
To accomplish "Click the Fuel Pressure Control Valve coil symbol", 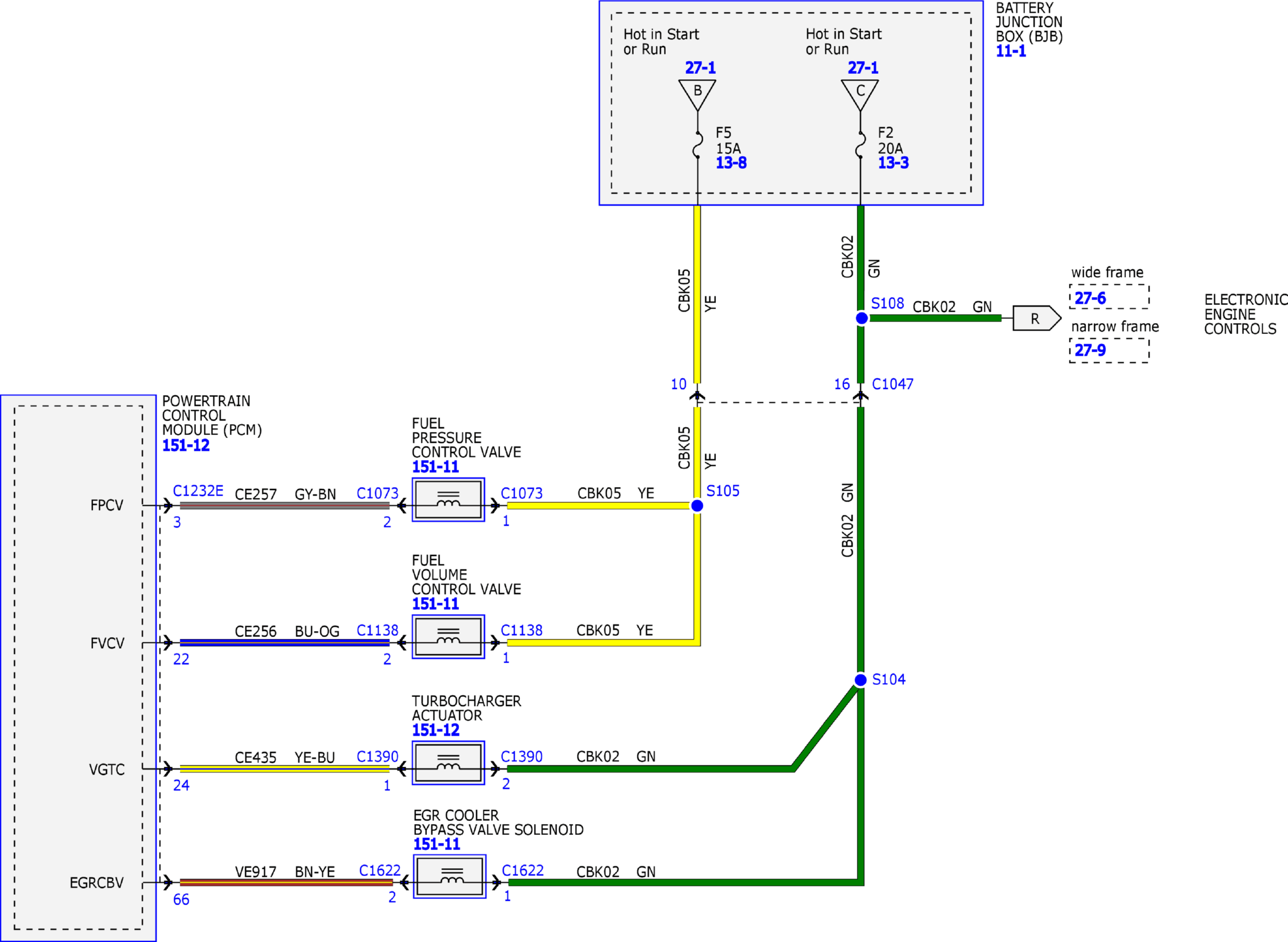I will pos(448,500).
